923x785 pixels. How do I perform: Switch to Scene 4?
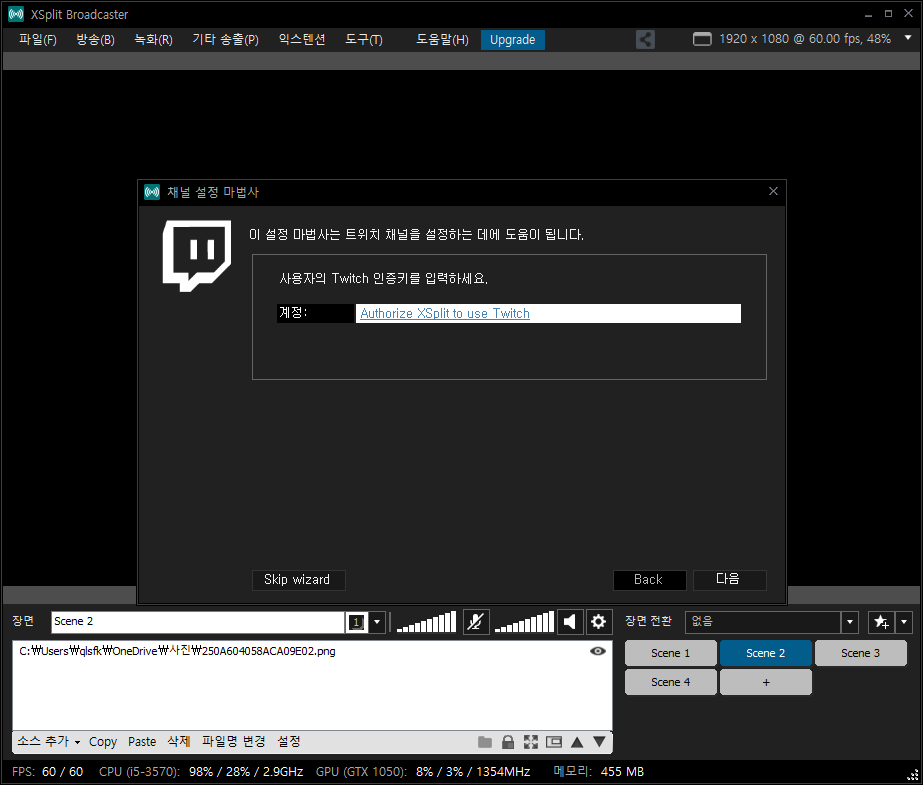(670, 683)
